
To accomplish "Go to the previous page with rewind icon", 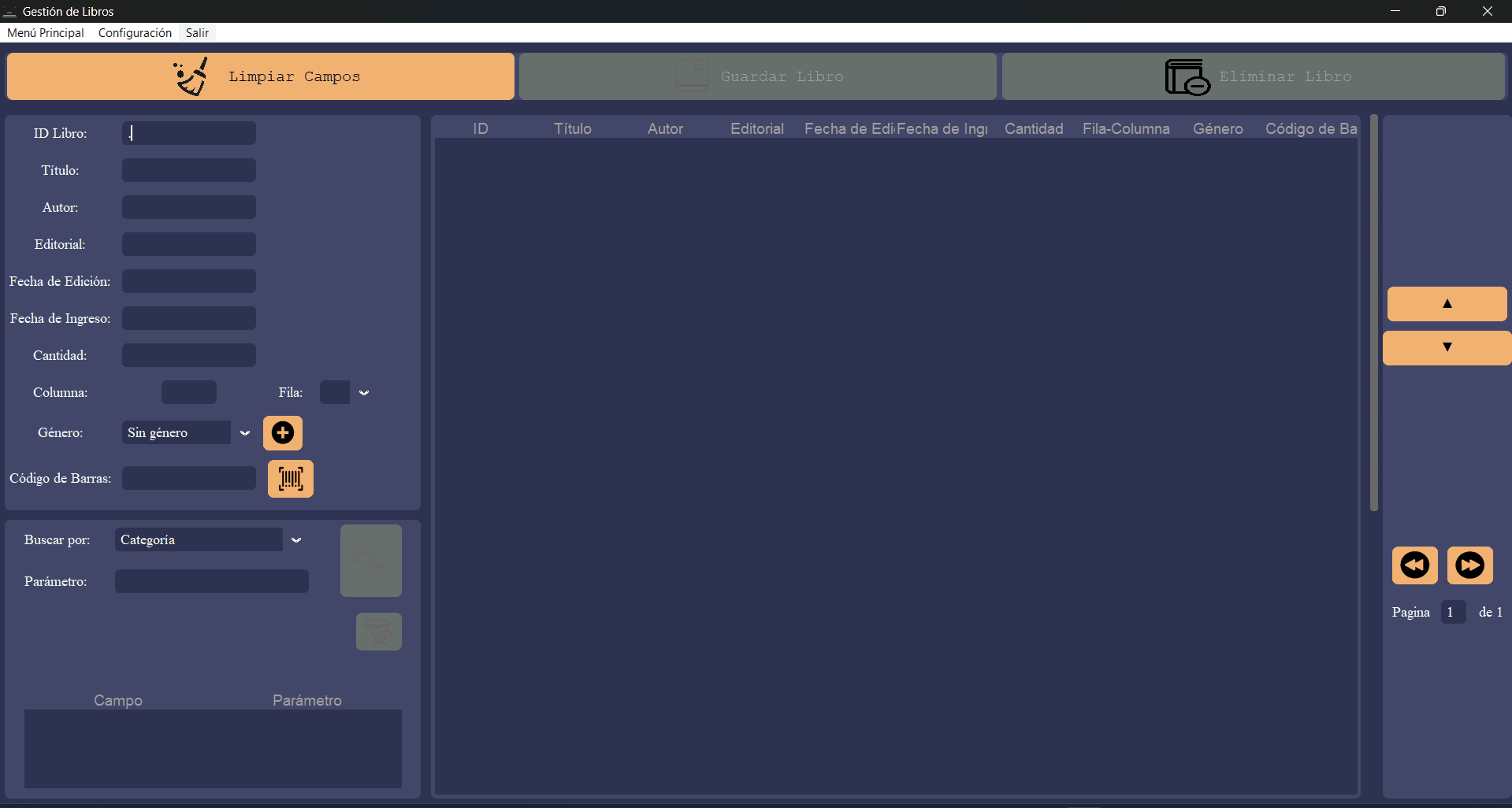I will [1414, 565].
